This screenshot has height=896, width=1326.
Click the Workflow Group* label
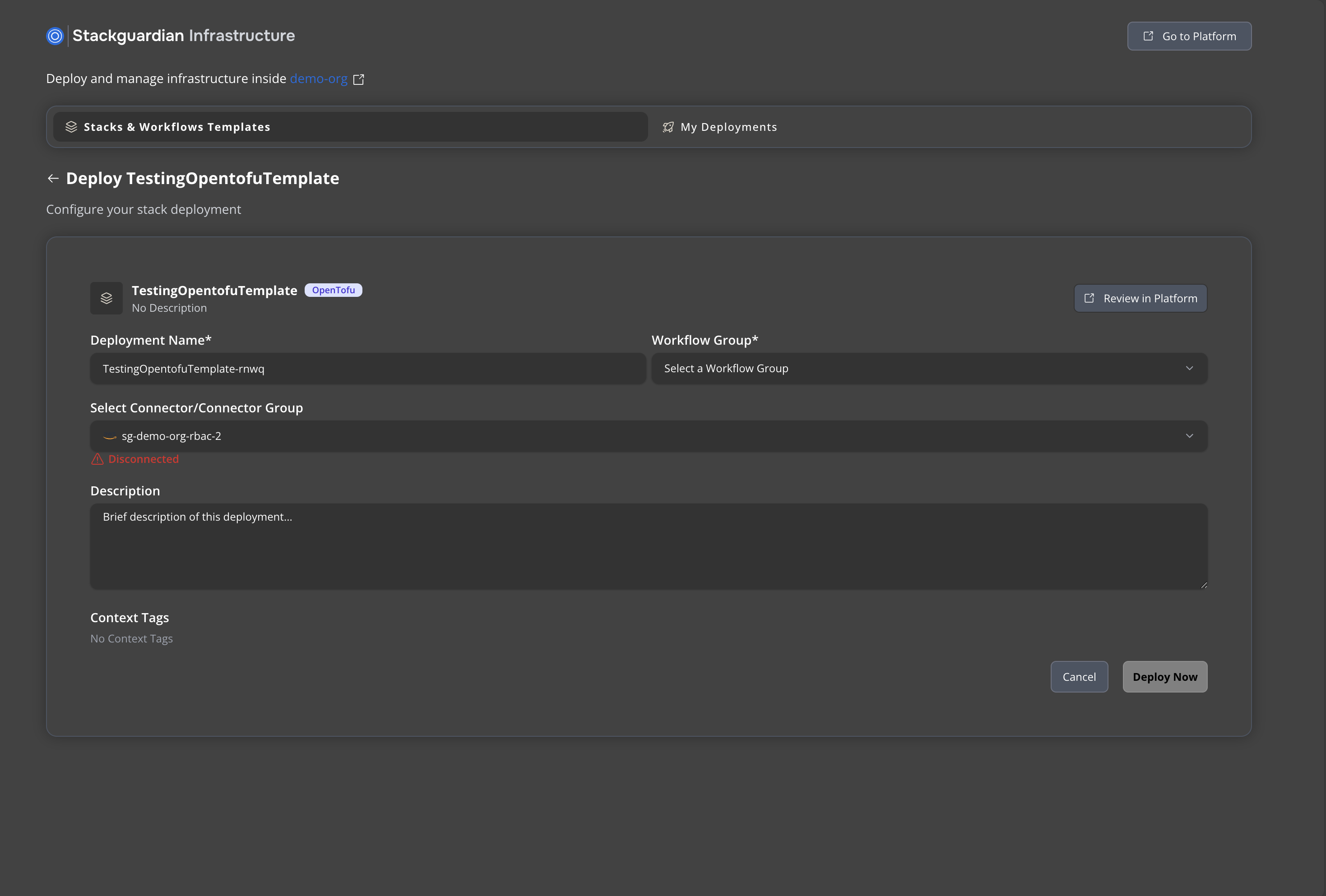coord(705,341)
